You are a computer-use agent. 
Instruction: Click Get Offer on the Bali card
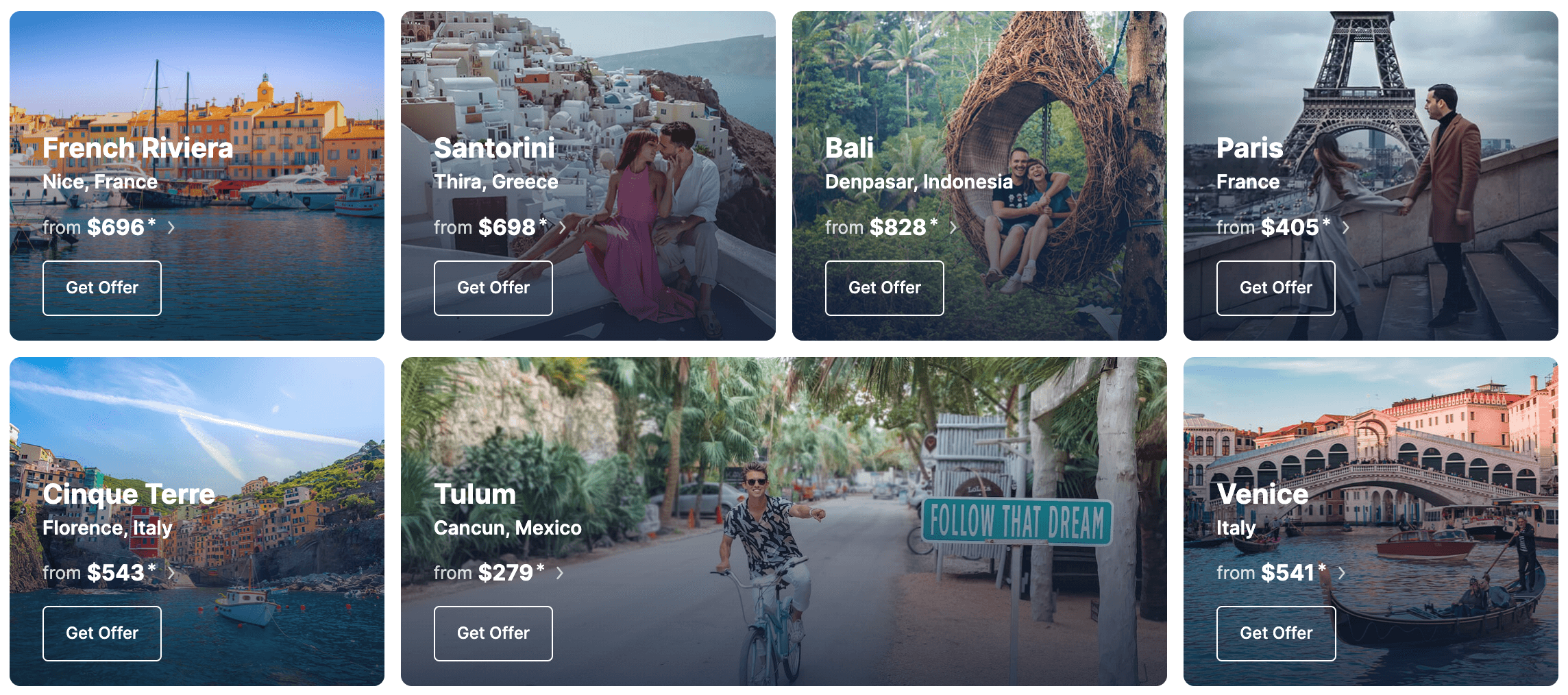(885, 288)
